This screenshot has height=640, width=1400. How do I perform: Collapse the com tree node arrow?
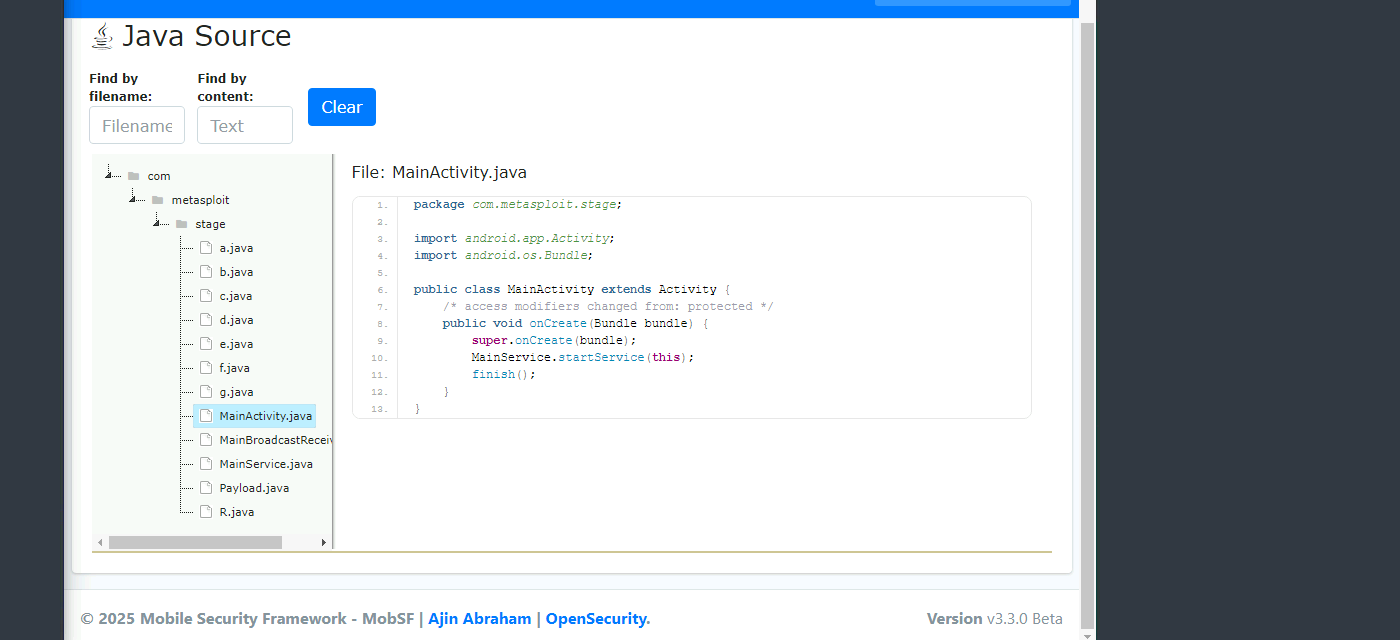pos(108,175)
